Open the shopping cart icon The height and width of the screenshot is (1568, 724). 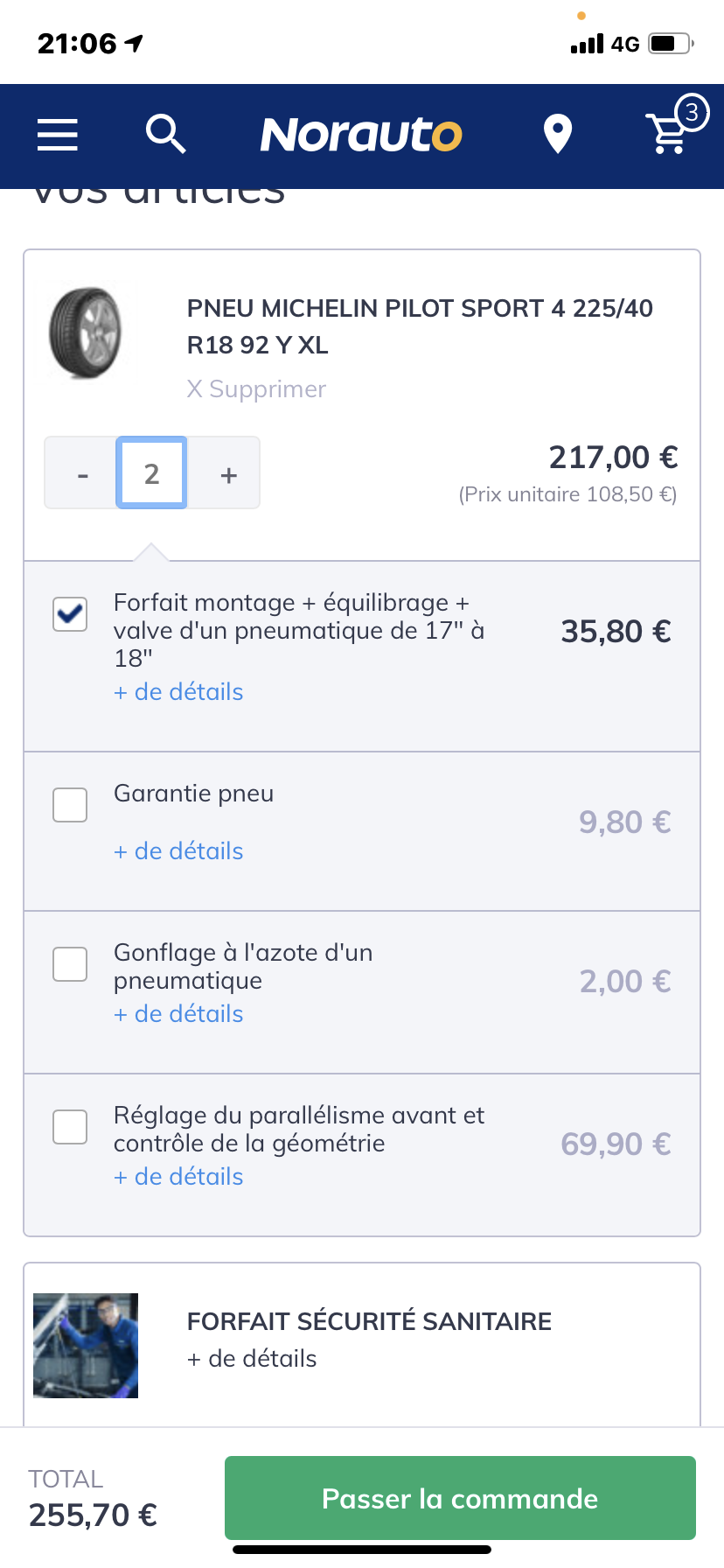click(672, 133)
